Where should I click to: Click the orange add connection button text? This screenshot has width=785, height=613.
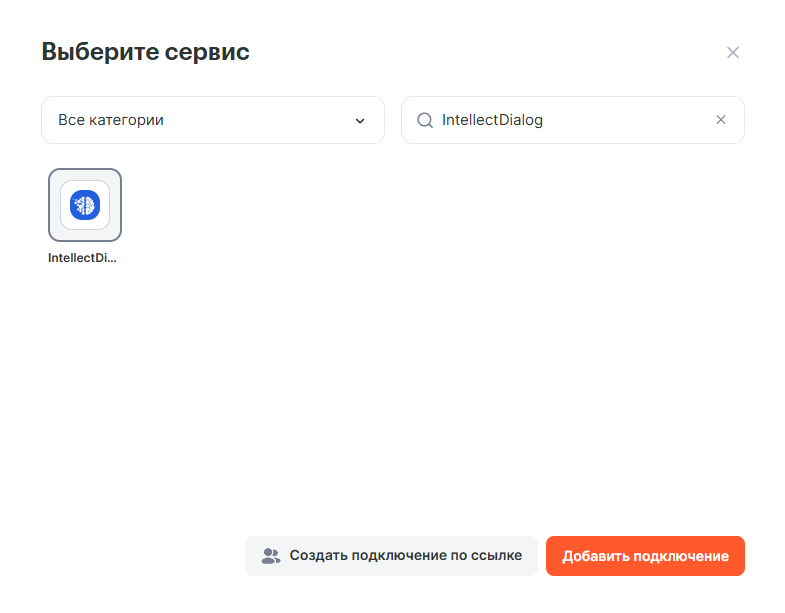645,556
